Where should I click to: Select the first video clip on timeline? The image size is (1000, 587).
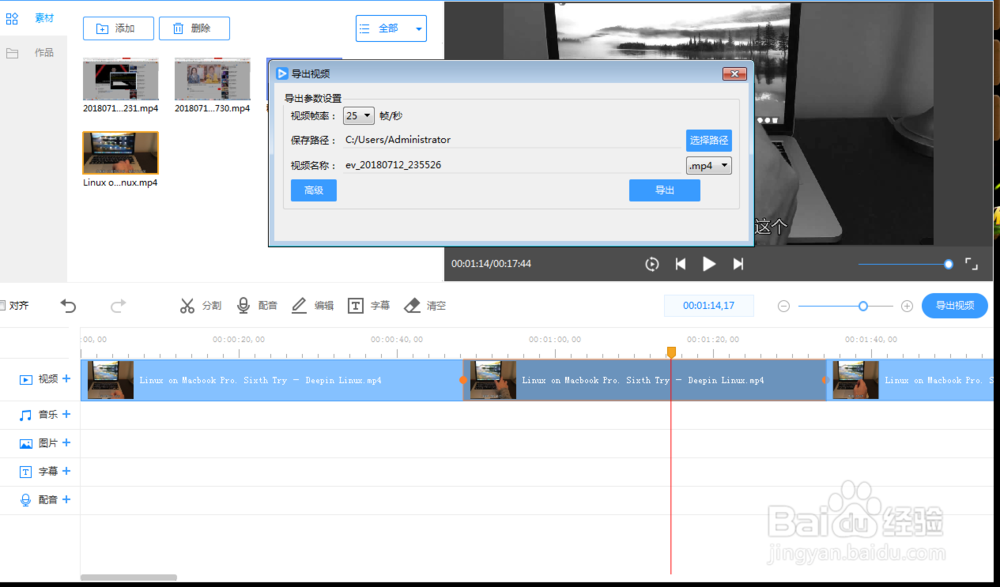[272, 380]
